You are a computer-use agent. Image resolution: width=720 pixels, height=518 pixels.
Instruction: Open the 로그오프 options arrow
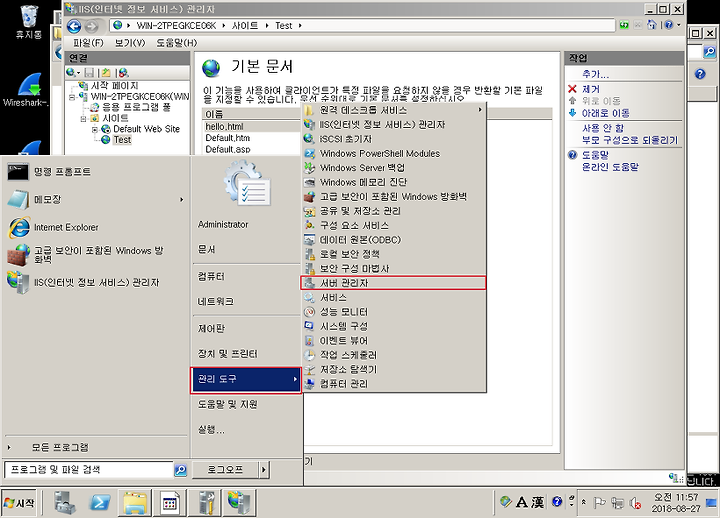(x=264, y=469)
